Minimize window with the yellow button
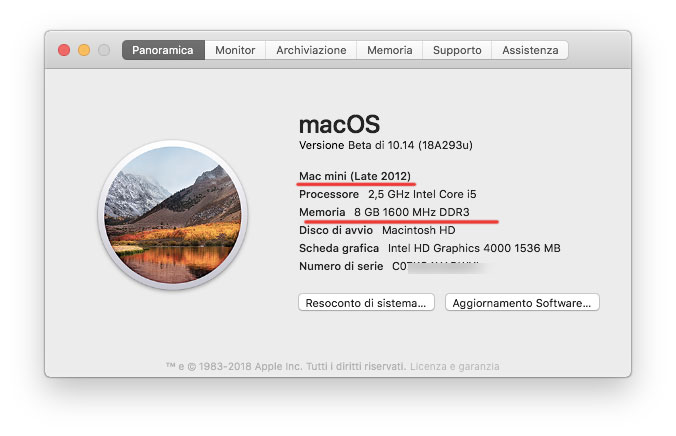The image size is (676, 436). pos(84,50)
